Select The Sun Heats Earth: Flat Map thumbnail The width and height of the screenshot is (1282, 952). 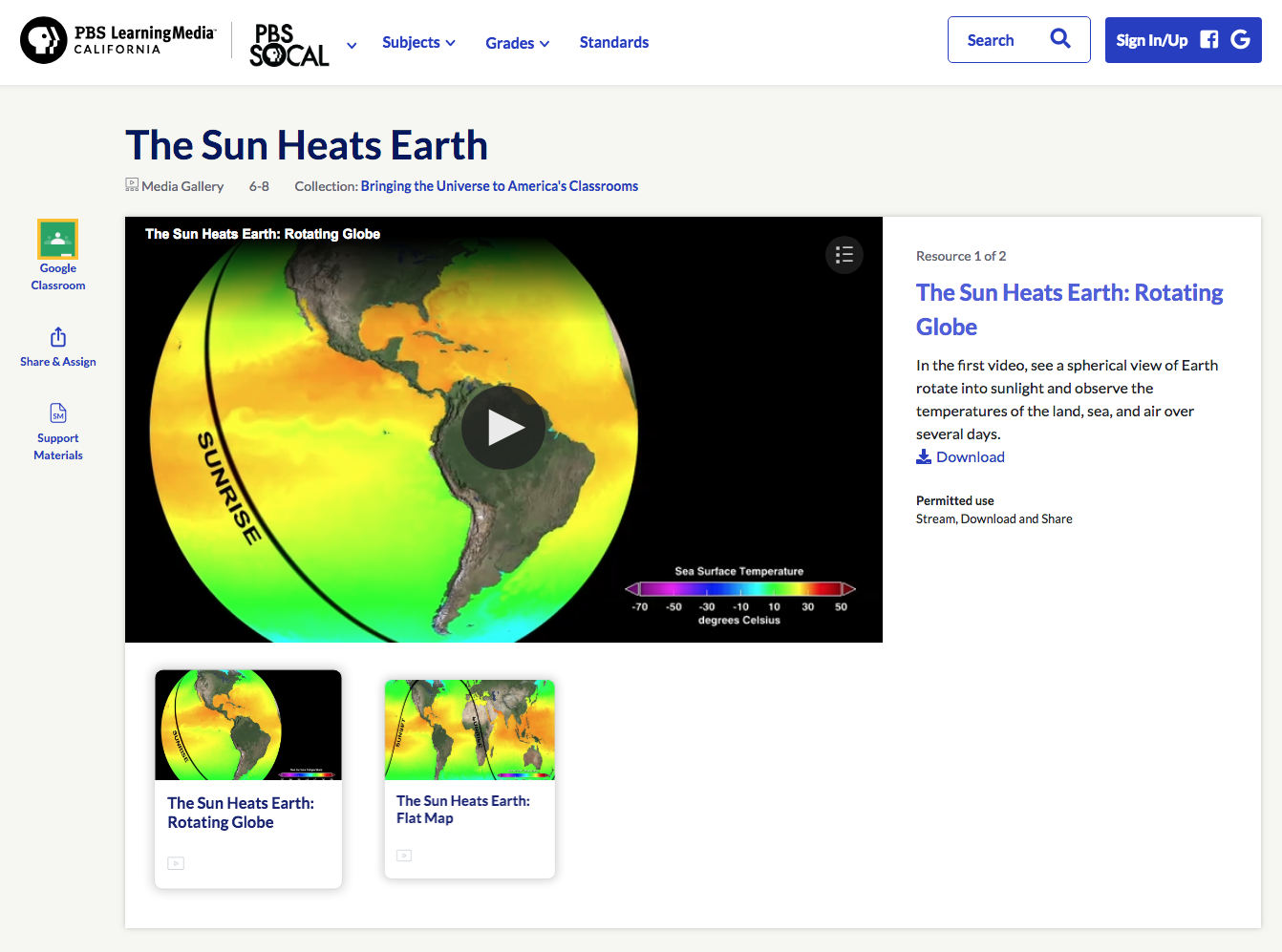click(469, 730)
